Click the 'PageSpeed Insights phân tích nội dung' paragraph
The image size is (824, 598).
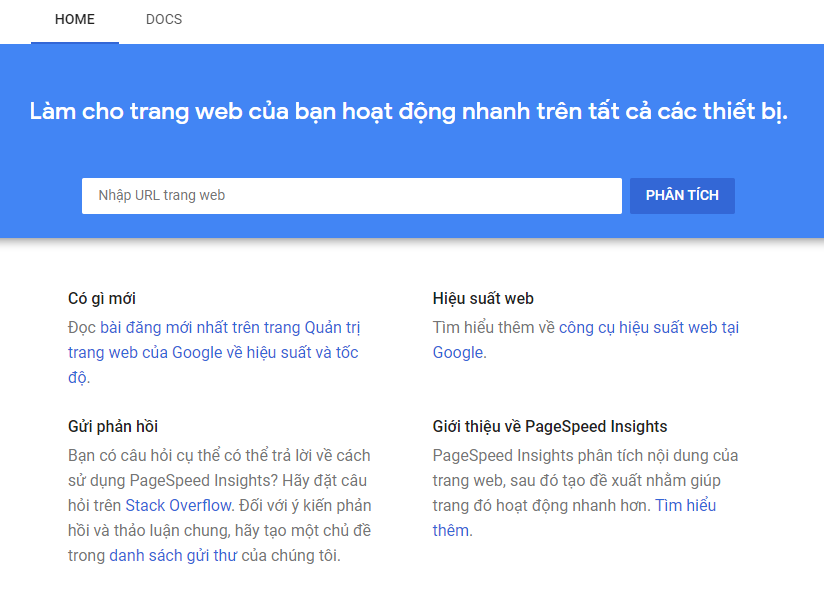point(585,456)
